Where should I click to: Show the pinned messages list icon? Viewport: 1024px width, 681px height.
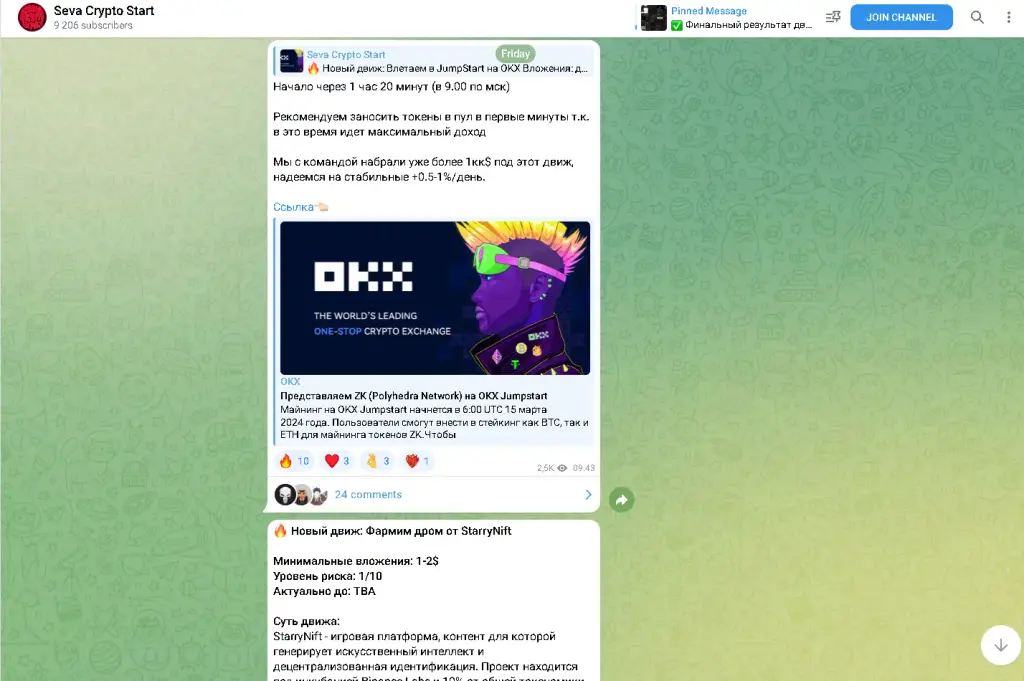(833, 17)
